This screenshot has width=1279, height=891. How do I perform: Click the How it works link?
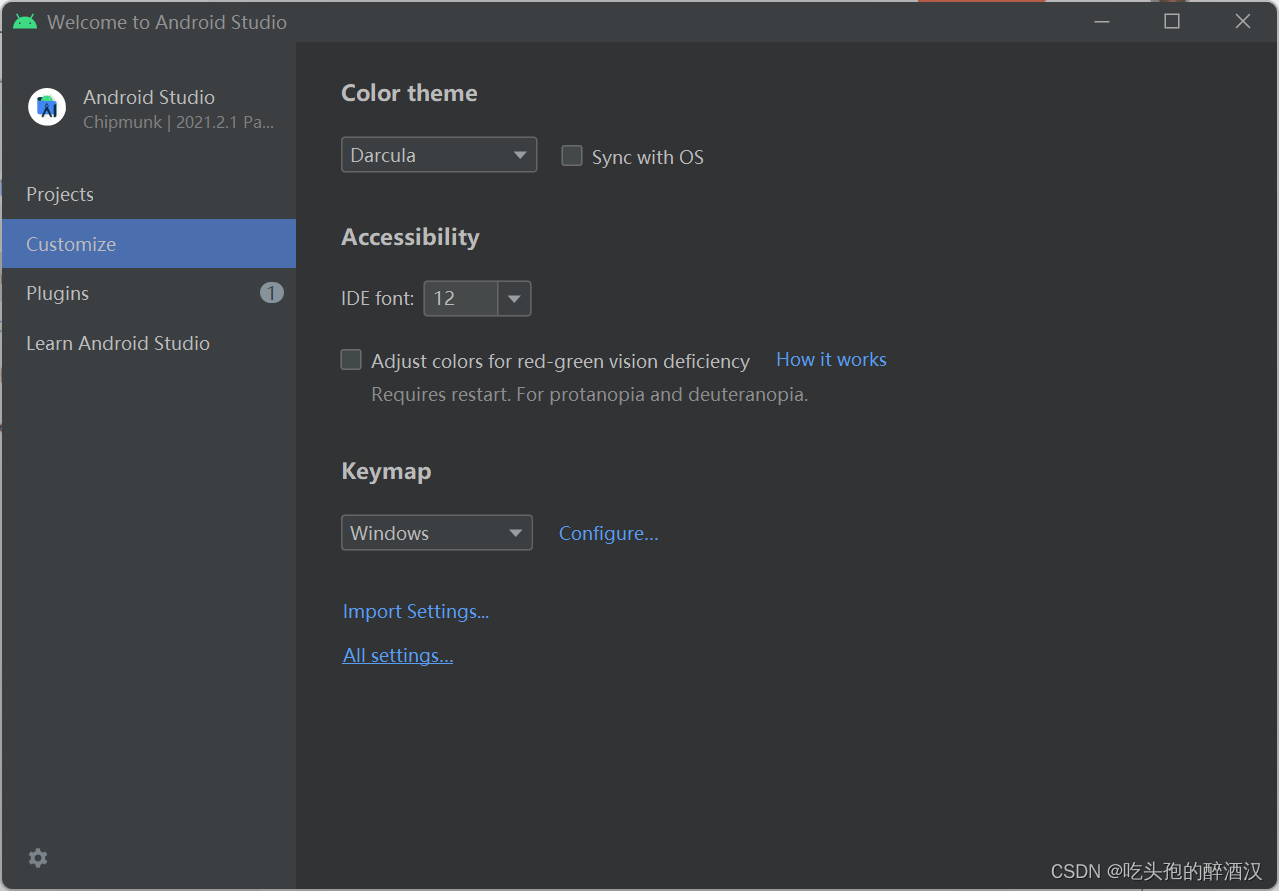coord(831,359)
